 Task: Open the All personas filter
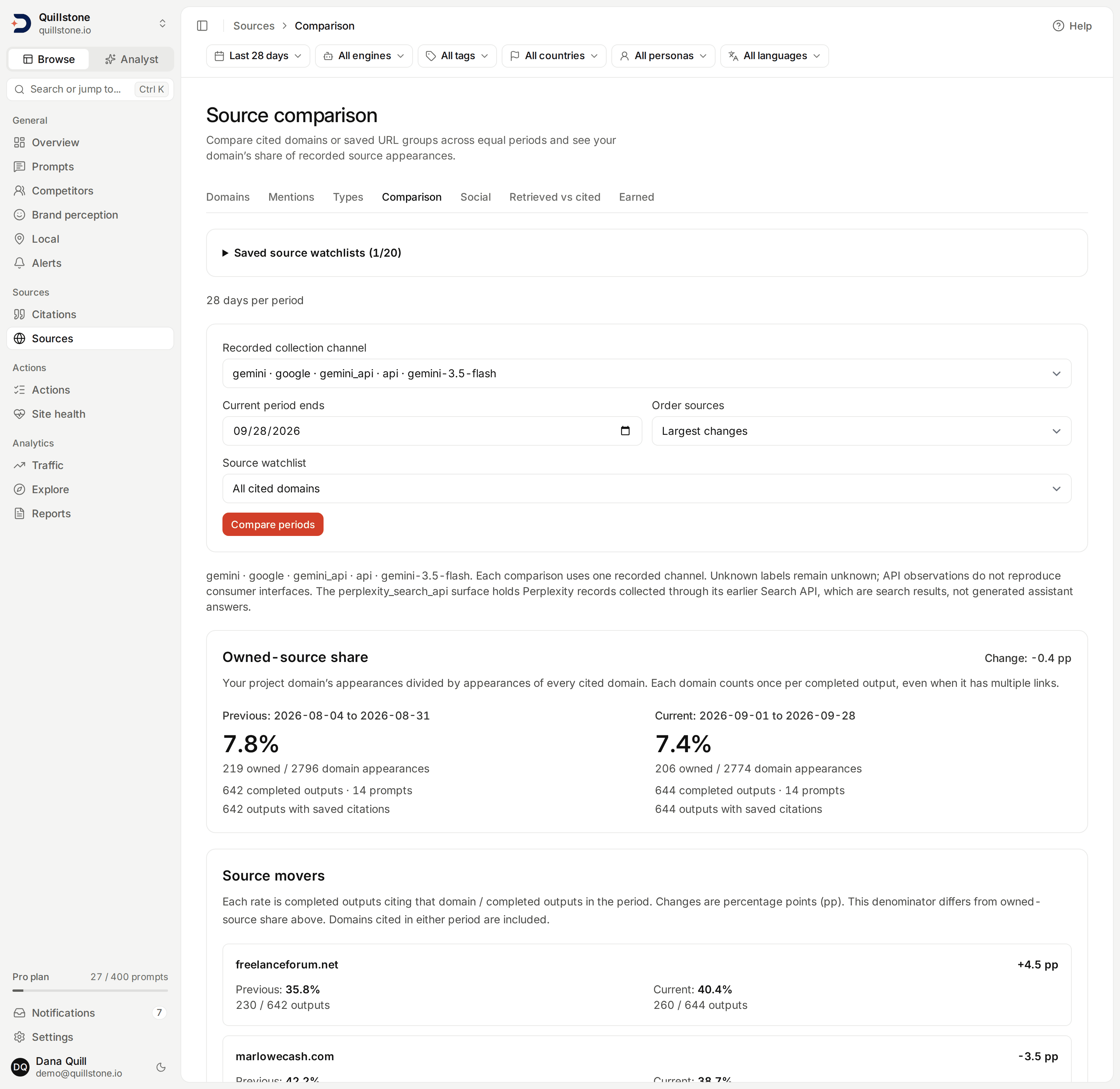point(663,56)
